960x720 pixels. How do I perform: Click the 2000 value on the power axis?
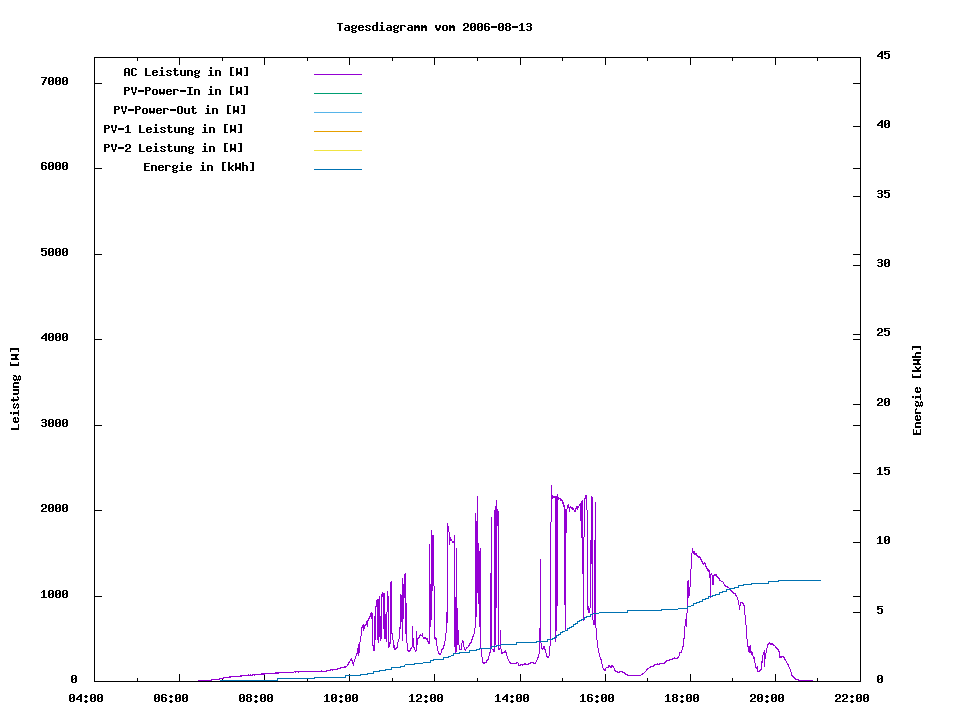[x=54, y=509]
